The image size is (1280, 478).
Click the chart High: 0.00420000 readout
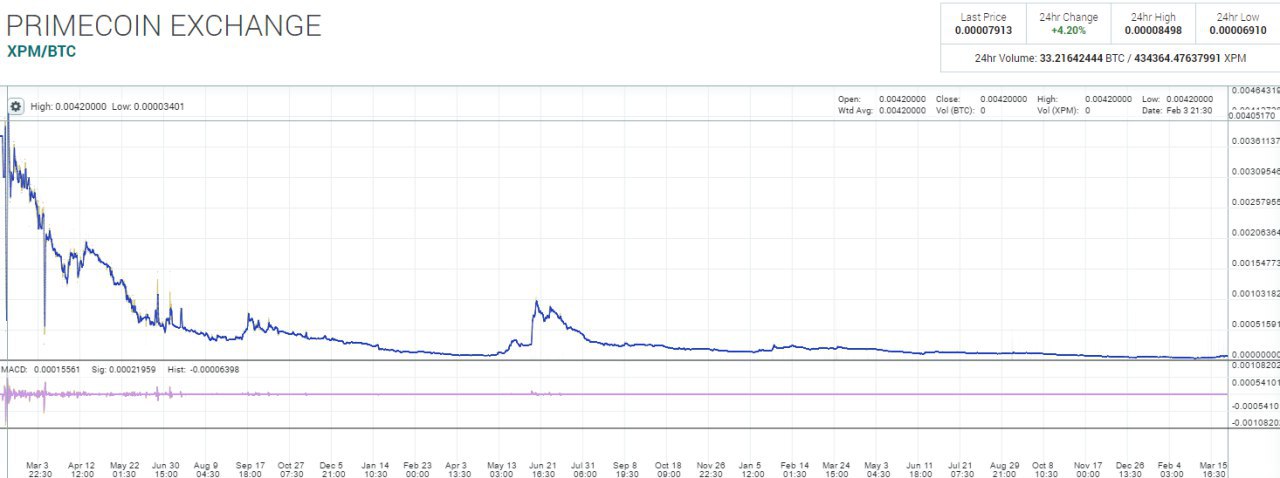click(68, 106)
